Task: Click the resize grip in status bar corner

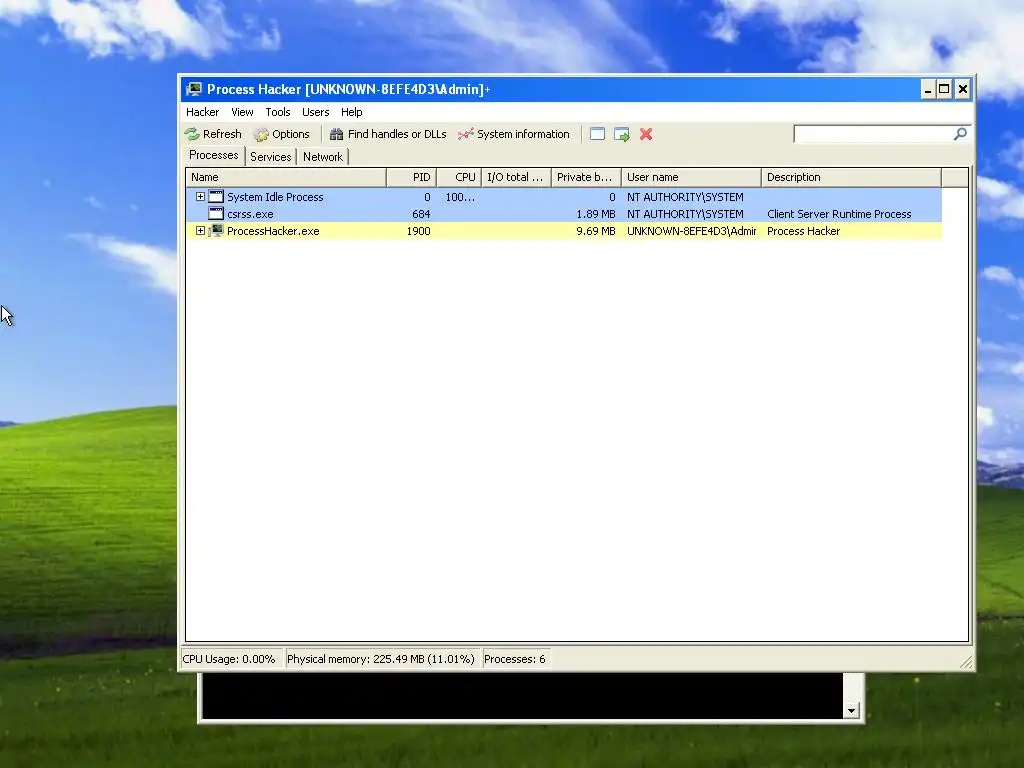Action: tap(966, 662)
